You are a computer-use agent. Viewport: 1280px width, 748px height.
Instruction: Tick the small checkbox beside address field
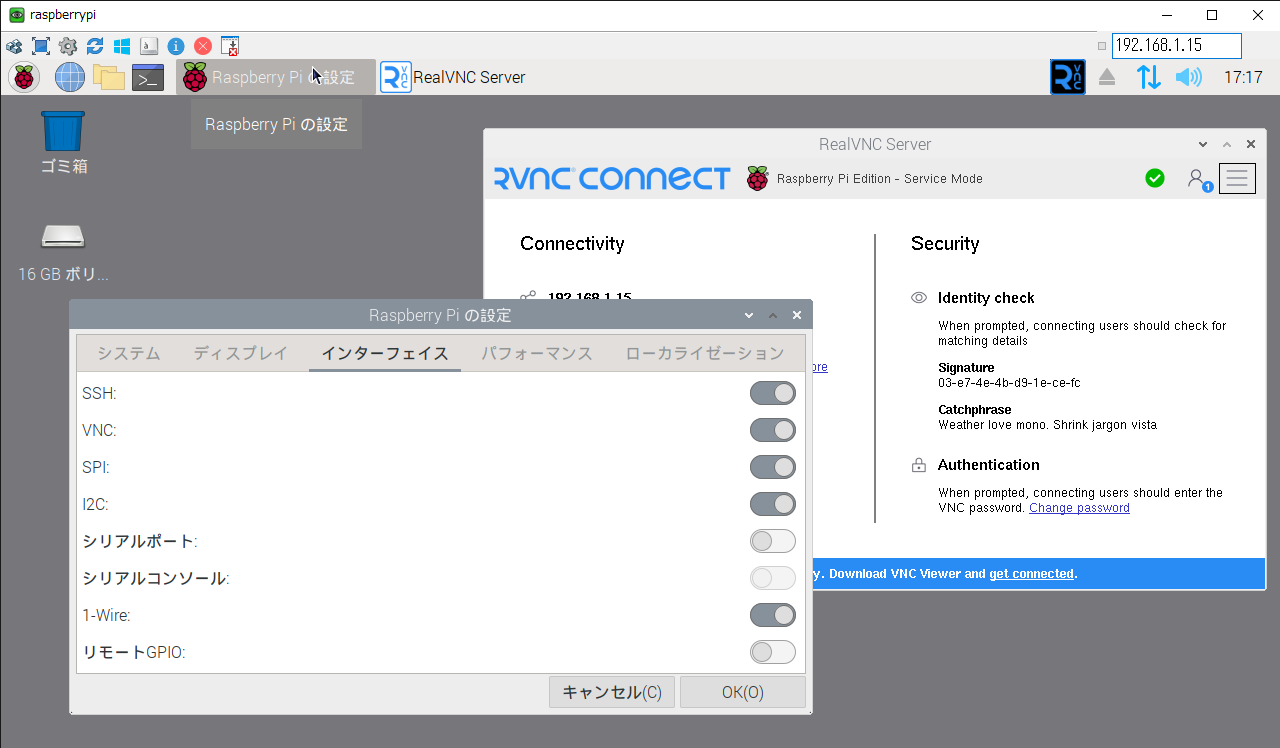pos(1102,46)
